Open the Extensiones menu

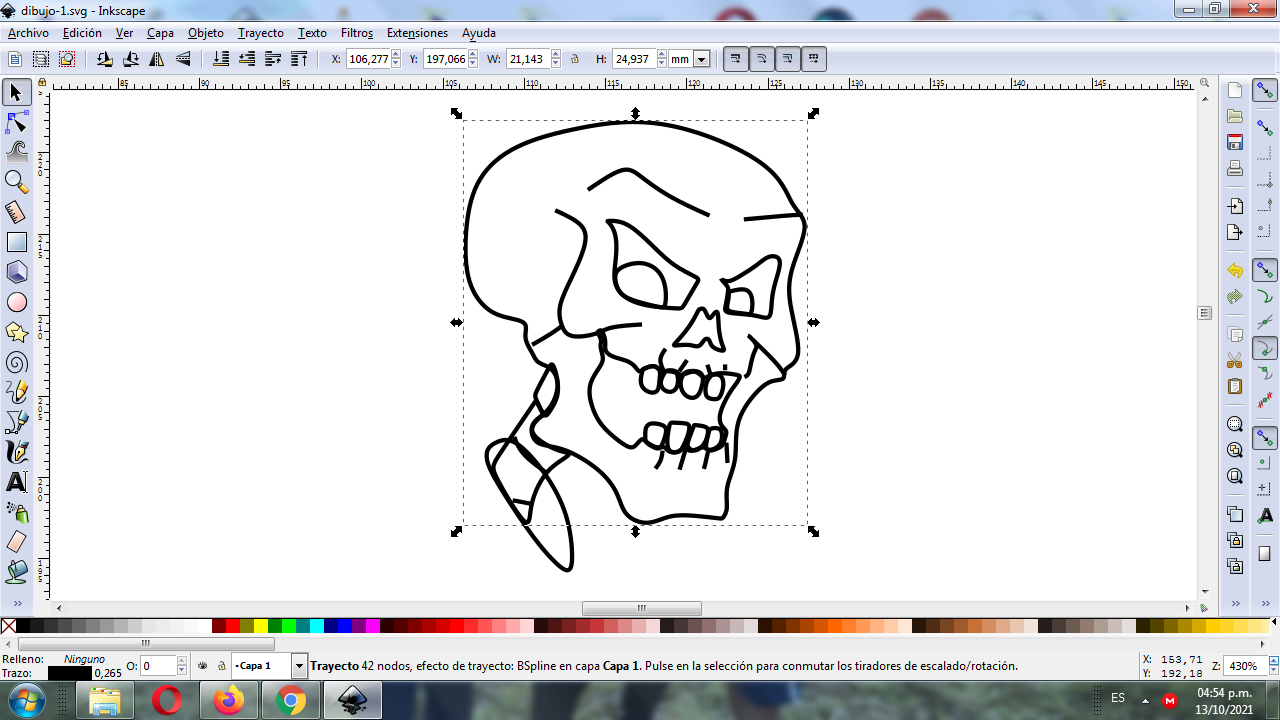point(417,33)
